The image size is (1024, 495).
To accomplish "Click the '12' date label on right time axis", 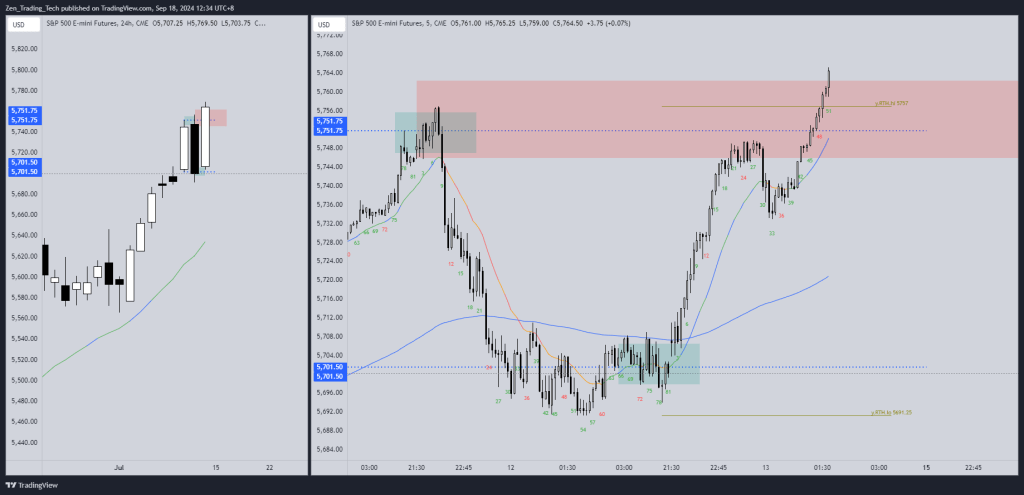I will click(x=511, y=466).
